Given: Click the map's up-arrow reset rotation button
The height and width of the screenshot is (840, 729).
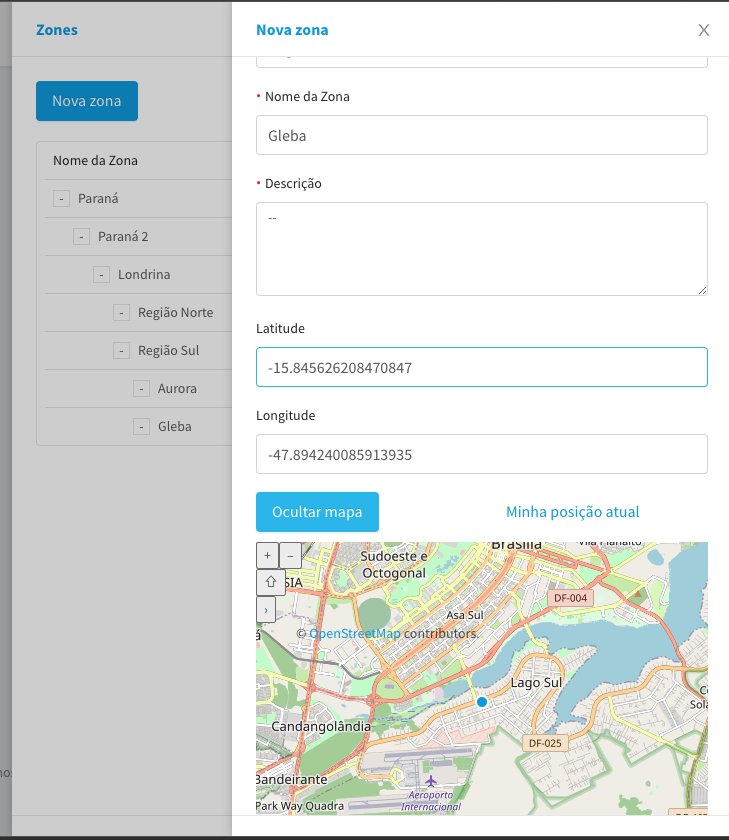Looking at the screenshot, I should pos(268,582).
